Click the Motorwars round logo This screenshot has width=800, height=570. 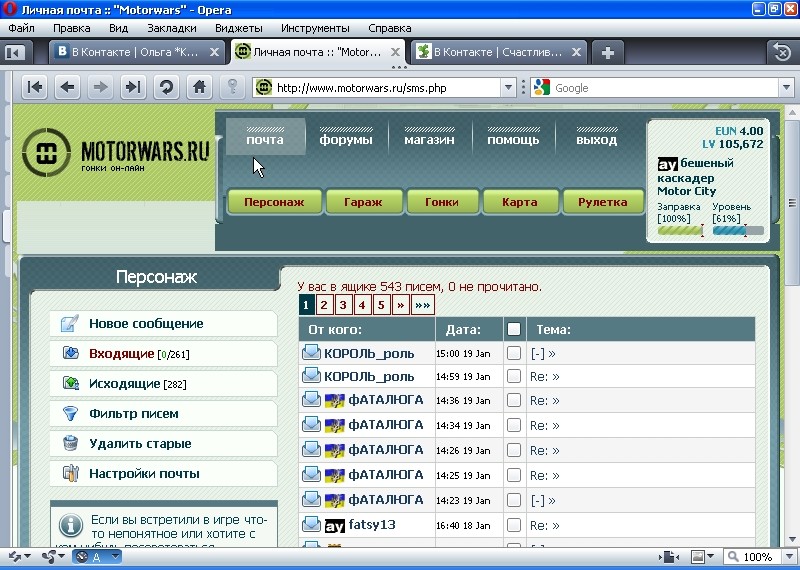pos(46,152)
